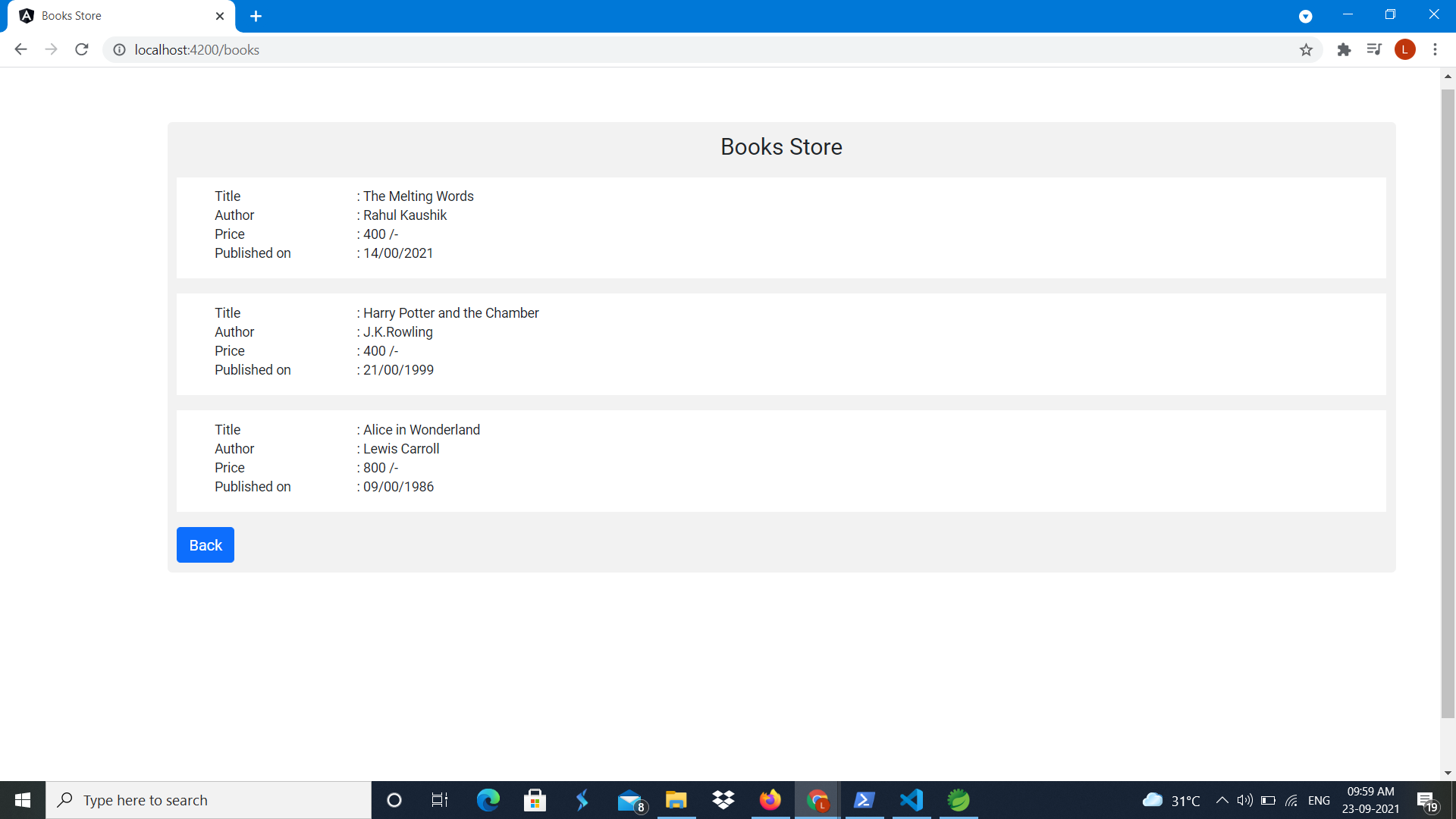Launch Windows PowerShell from the taskbar
This screenshot has width=1456, height=819.
click(x=864, y=799)
